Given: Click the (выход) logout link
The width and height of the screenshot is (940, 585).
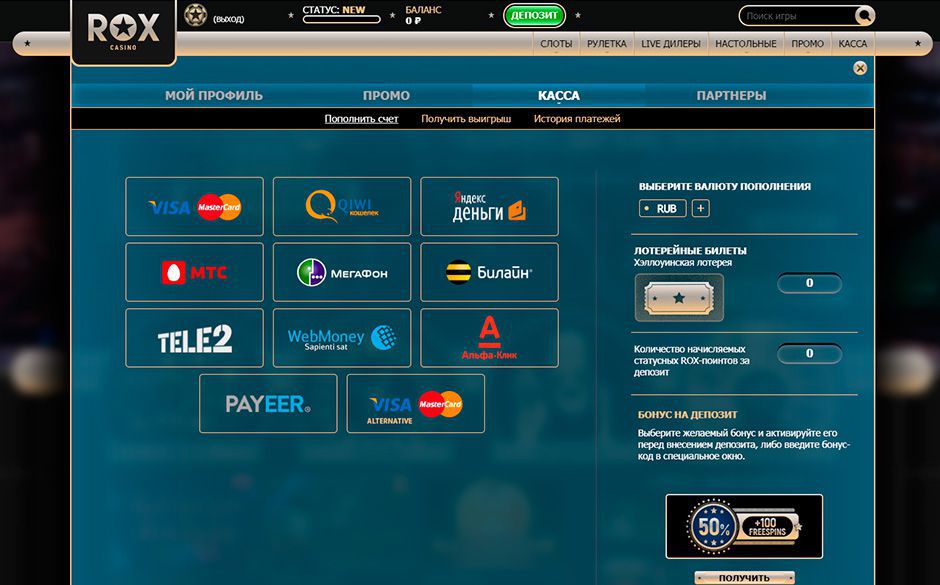Looking at the screenshot, I should pos(228,19).
